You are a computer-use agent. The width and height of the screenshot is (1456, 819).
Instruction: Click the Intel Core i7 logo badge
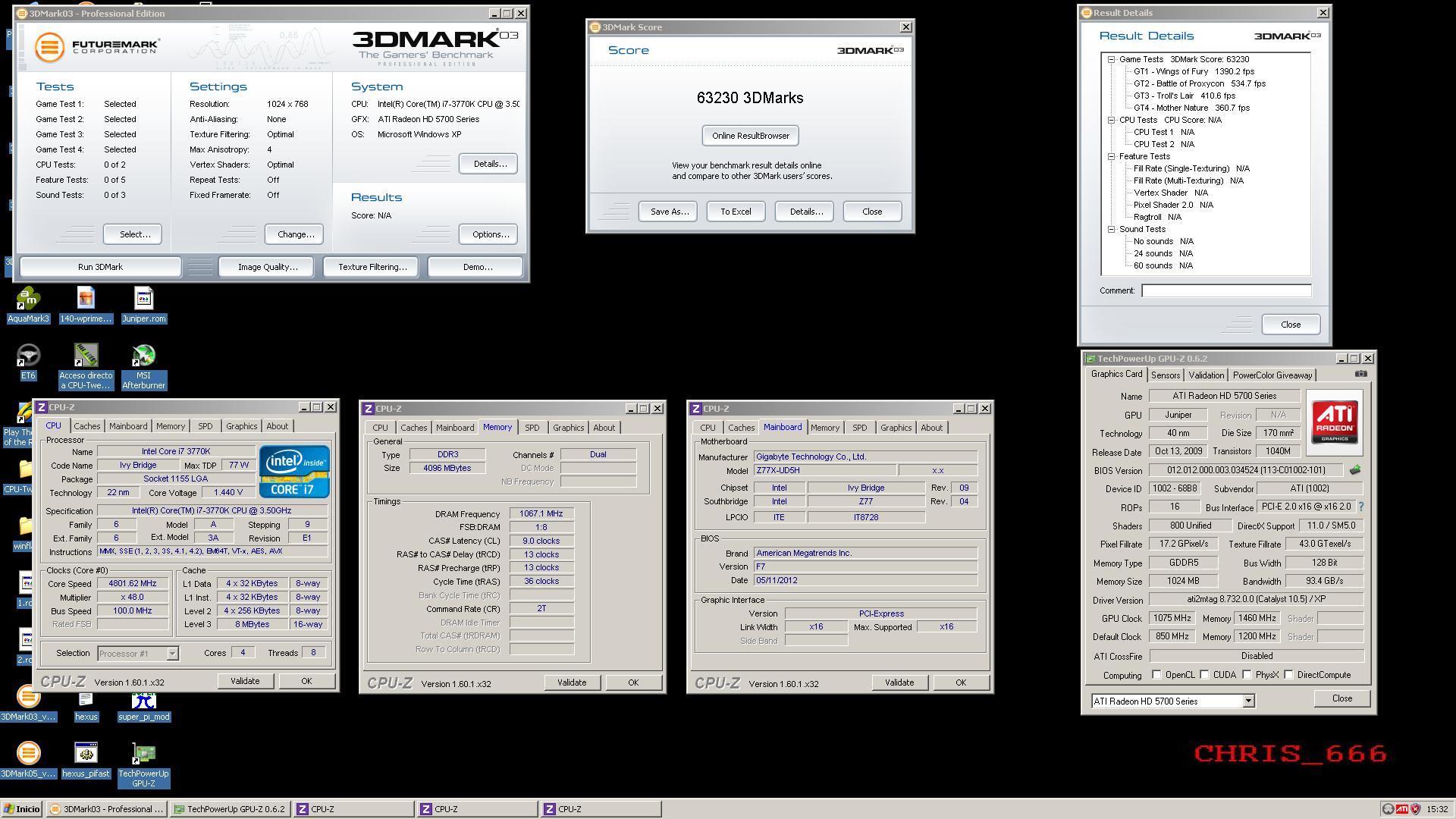294,471
